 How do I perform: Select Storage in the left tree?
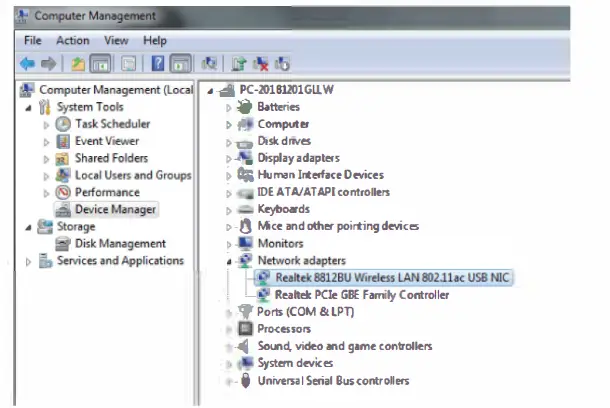pyautogui.click(x=76, y=227)
